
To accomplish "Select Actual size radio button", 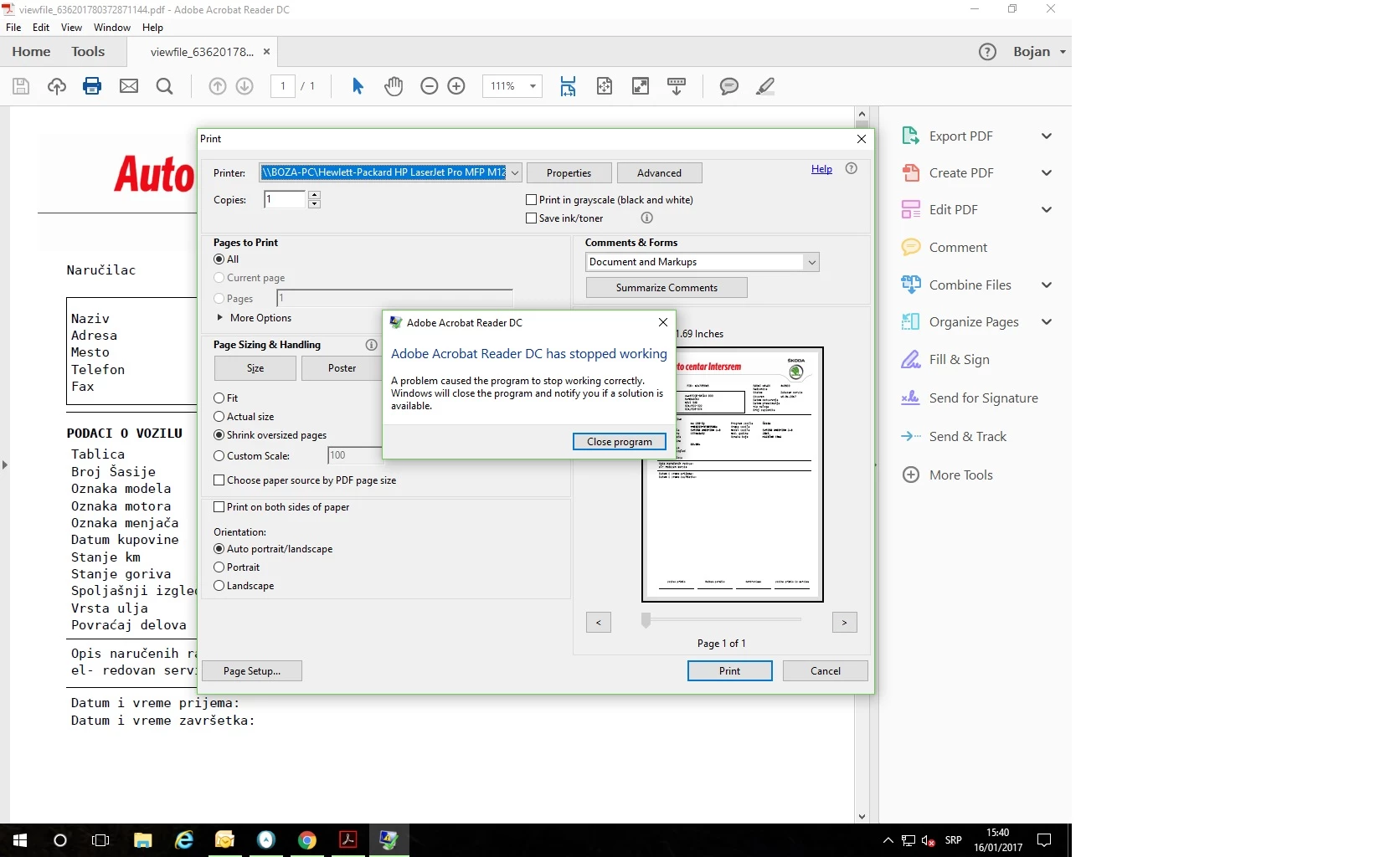I will [219, 417].
